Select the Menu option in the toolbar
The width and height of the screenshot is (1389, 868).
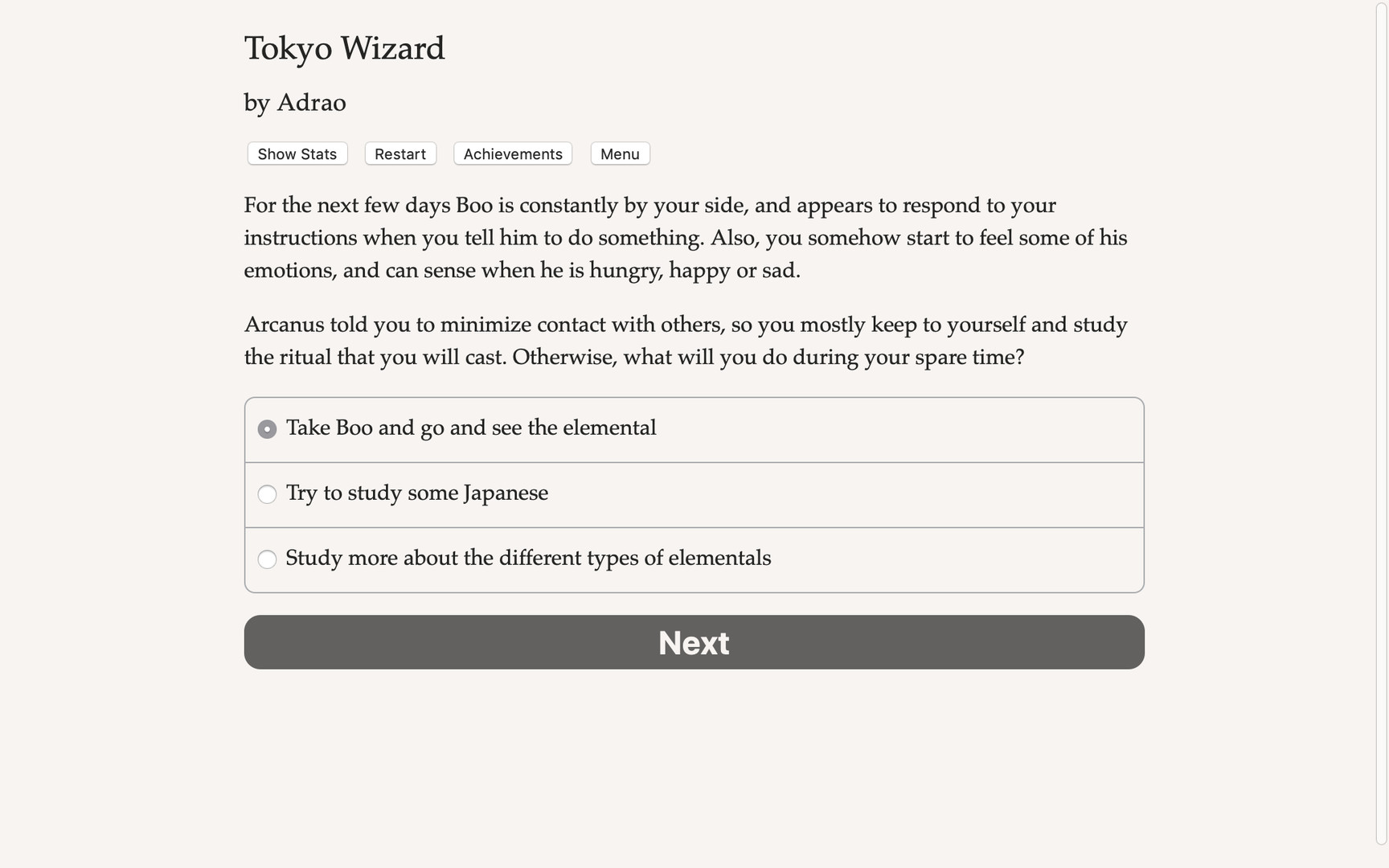(x=620, y=154)
